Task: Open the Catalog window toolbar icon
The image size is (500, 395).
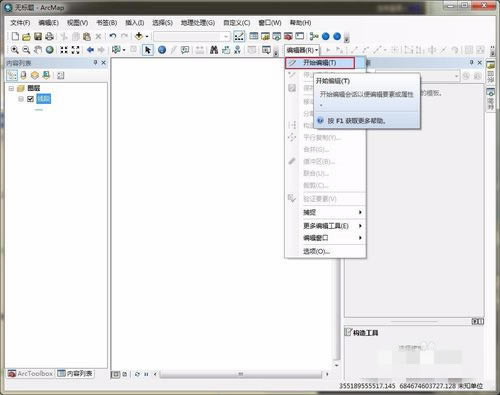Action: coord(265,36)
